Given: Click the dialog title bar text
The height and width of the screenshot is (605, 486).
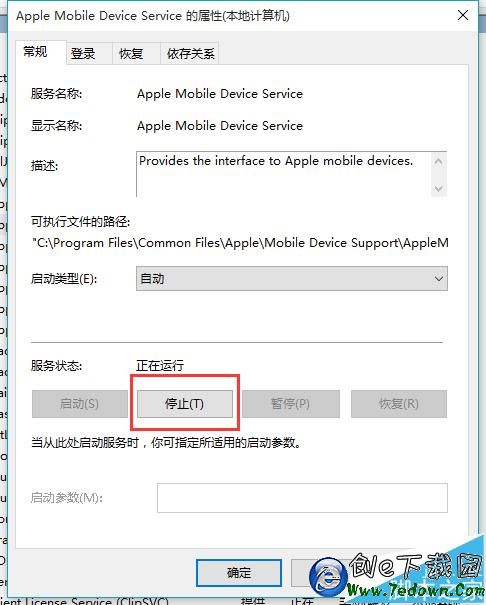Looking at the screenshot, I should 153,15.
